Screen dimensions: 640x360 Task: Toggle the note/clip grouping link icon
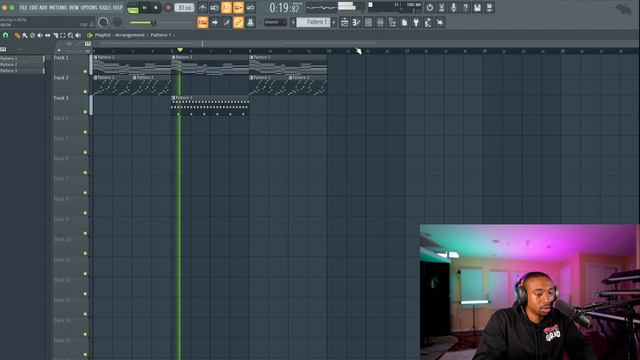click(238, 22)
